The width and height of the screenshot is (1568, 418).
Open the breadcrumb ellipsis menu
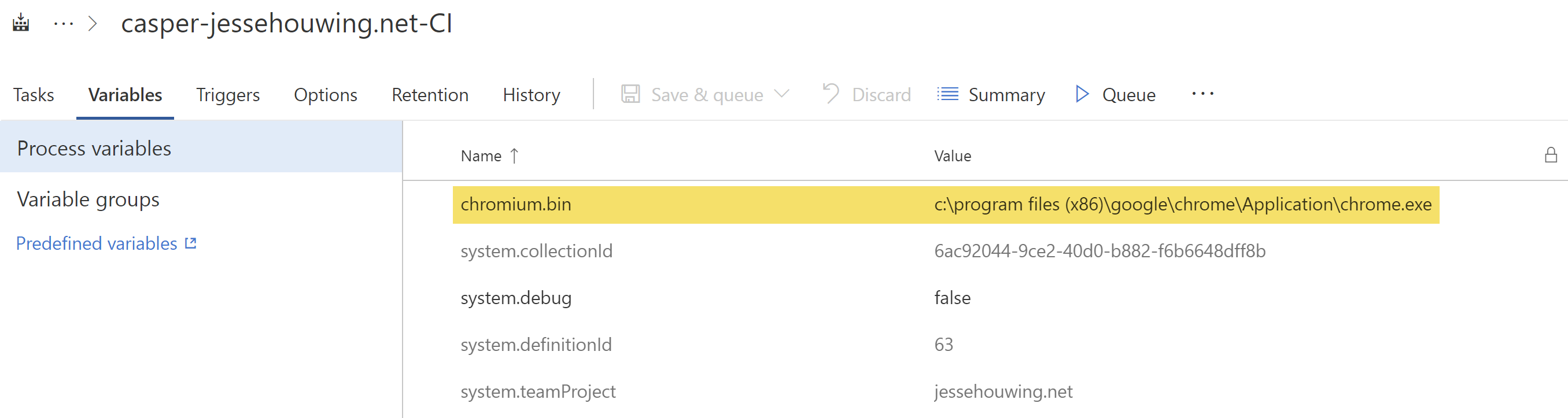[x=63, y=24]
